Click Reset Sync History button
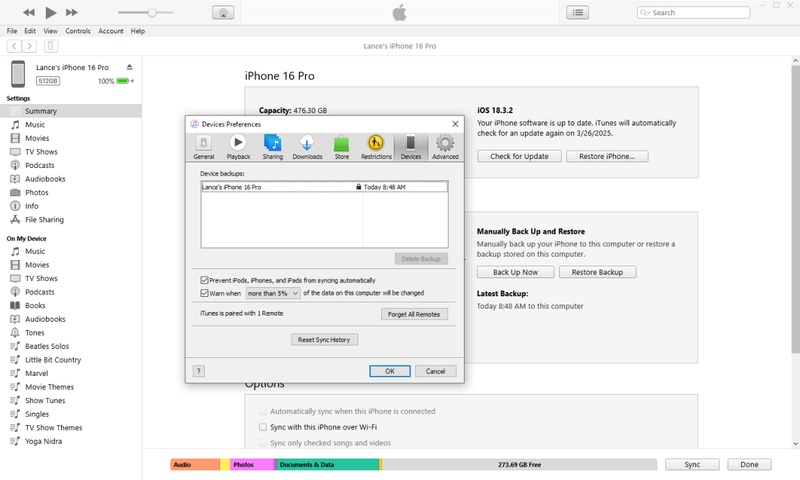Viewport: 800px width, 480px height. click(324, 340)
